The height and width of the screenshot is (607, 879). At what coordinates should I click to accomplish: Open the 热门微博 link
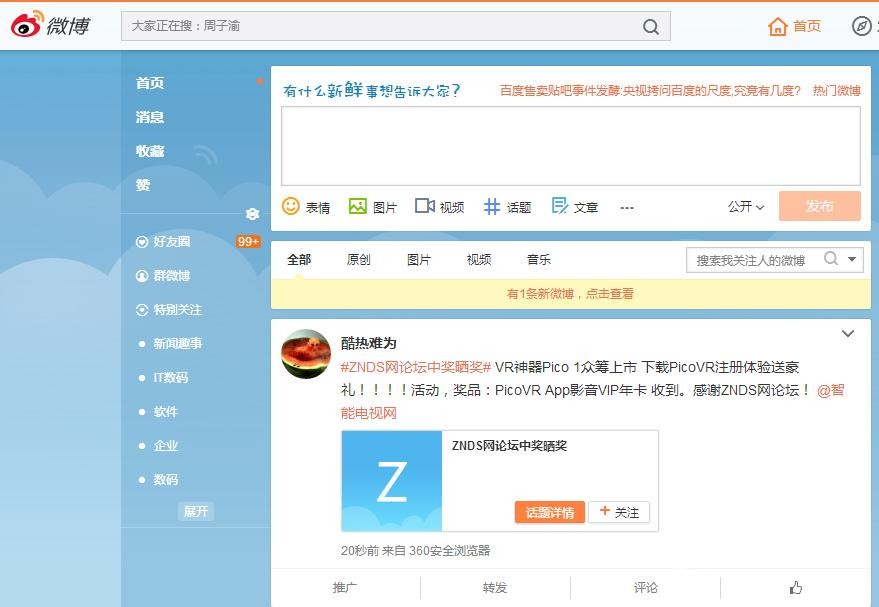[836, 90]
